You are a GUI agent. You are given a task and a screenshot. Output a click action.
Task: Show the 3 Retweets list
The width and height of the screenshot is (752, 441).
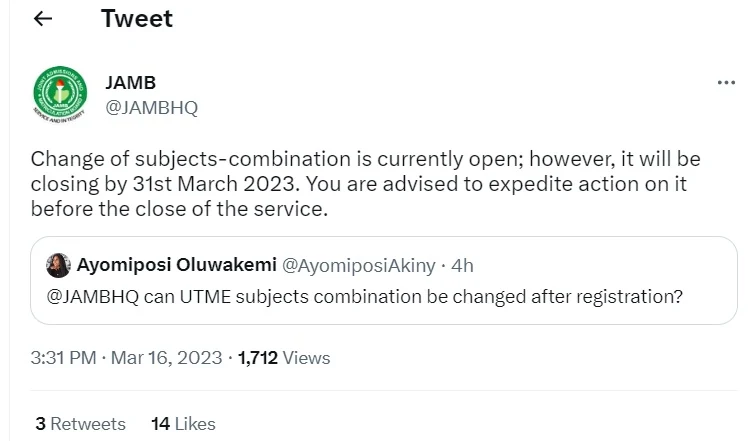80,424
